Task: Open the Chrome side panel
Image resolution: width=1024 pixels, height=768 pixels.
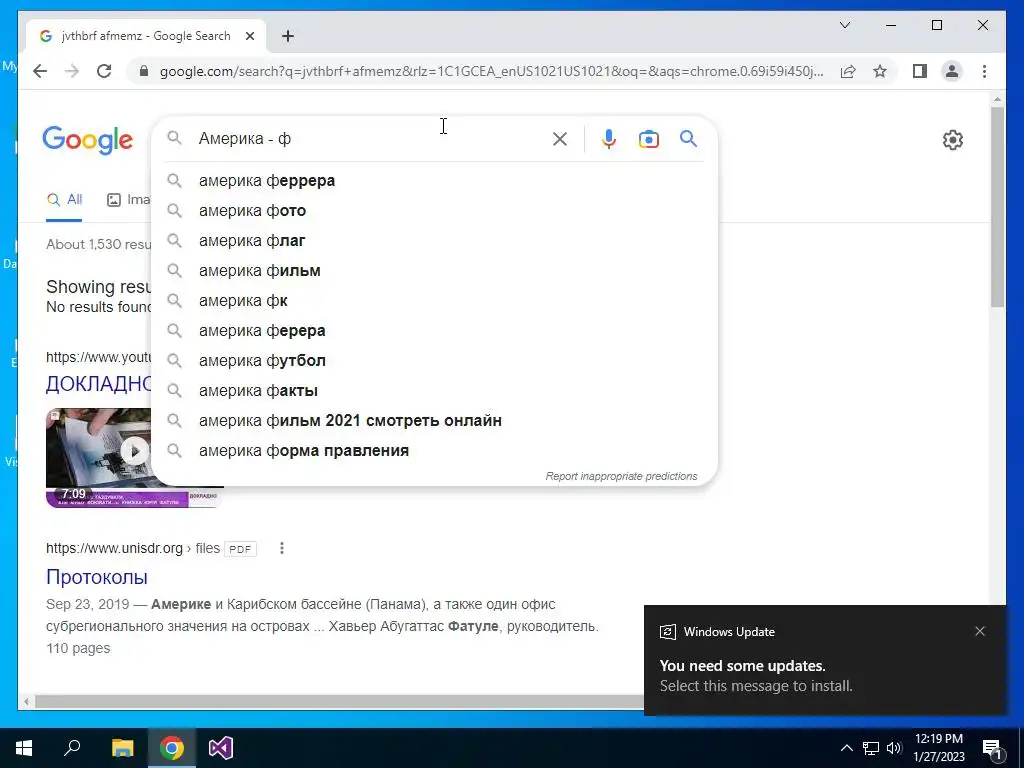Action: pos(920,71)
